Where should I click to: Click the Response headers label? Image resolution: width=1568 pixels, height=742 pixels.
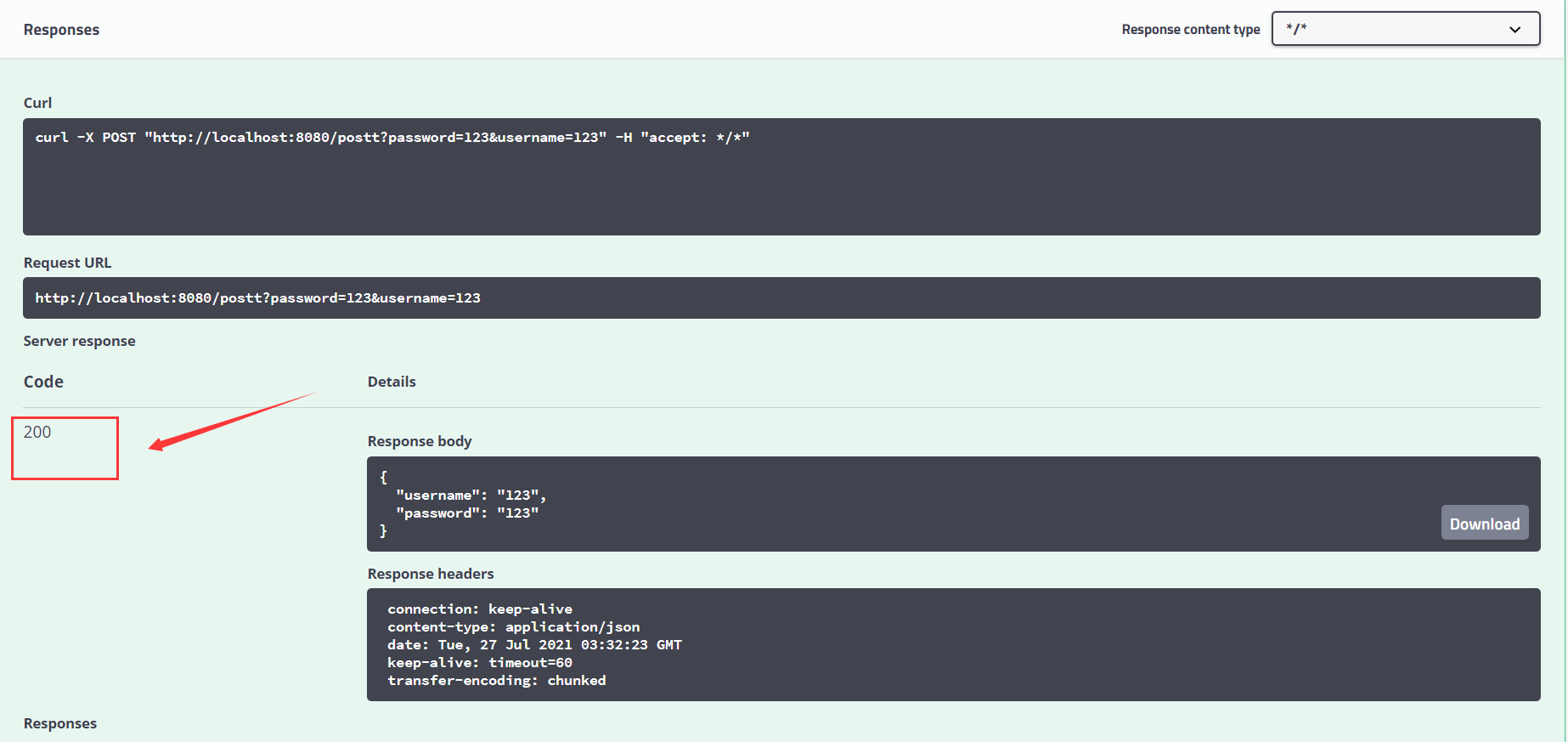(431, 575)
